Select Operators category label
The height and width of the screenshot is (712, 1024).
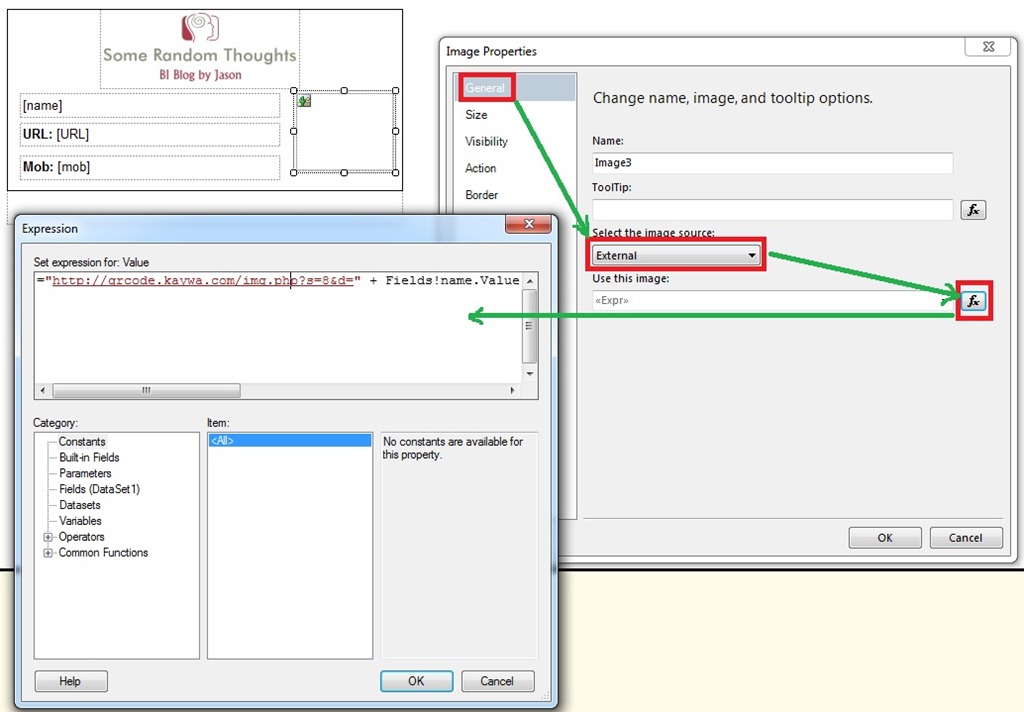pyautogui.click(x=82, y=536)
